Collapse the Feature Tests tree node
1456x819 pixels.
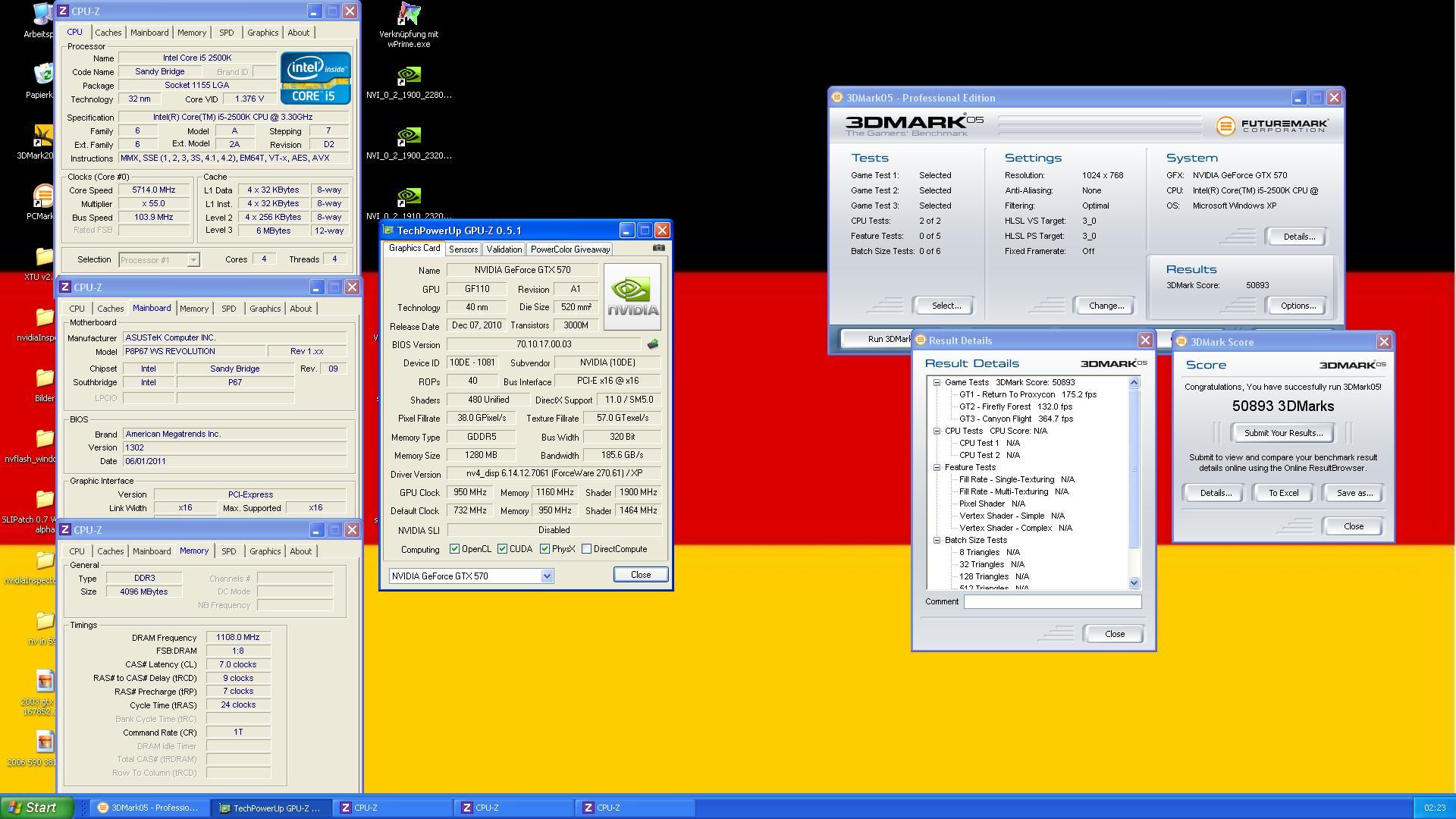point(937,468)
